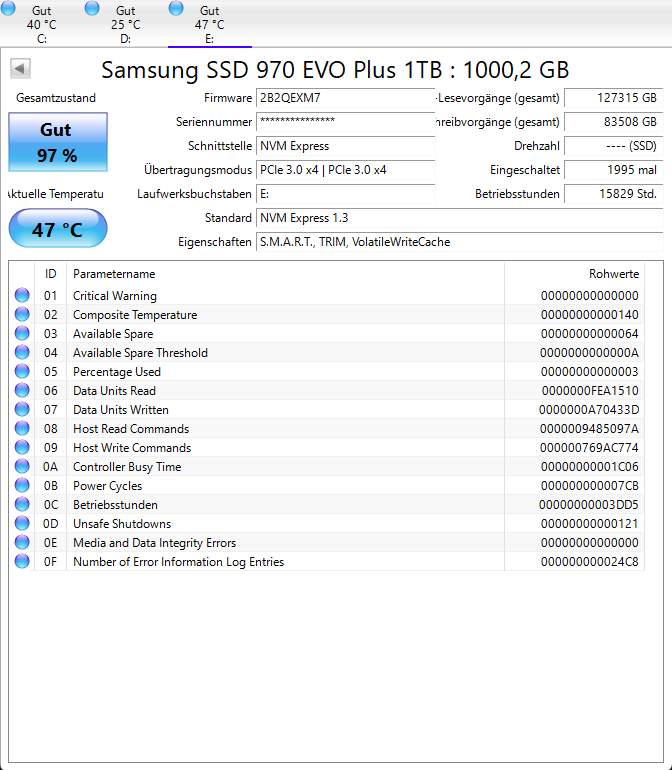The height and width of the screenshot is (770, 672).
Task: Click the Standard field NVM Express 1.3
Action: (459, 218)
